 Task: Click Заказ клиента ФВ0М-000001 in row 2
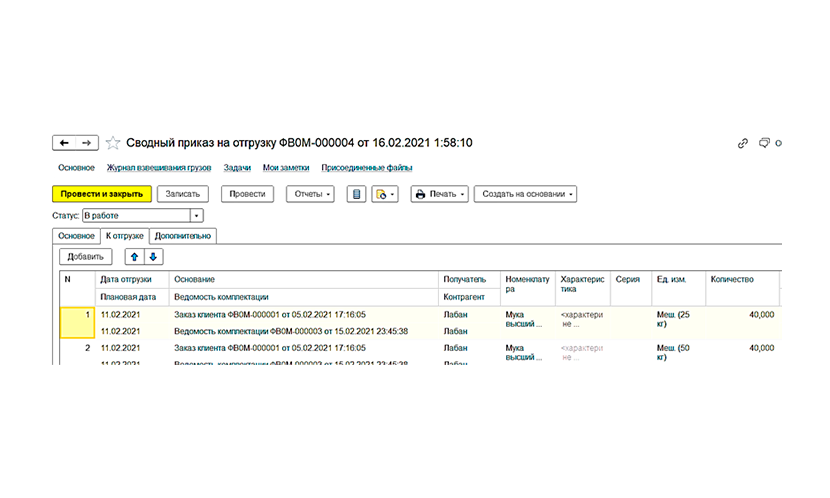coord(270,348)
